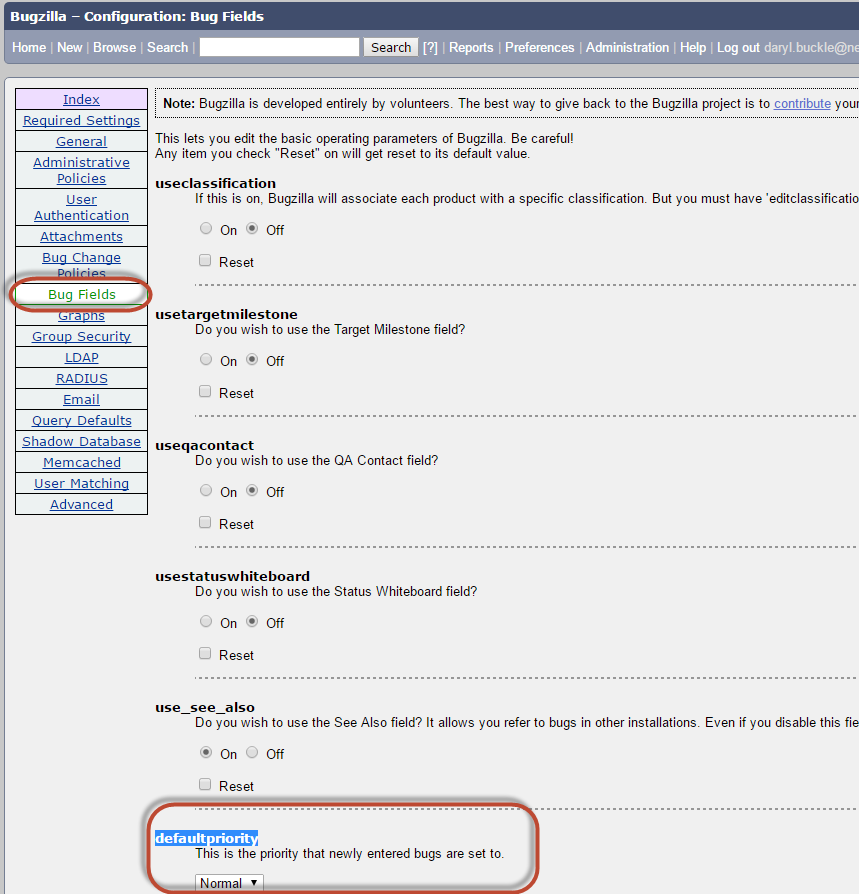Select the Bug Fields sidebar entry
This screenshot has height=894, width=859.
[x=82, y=294]
